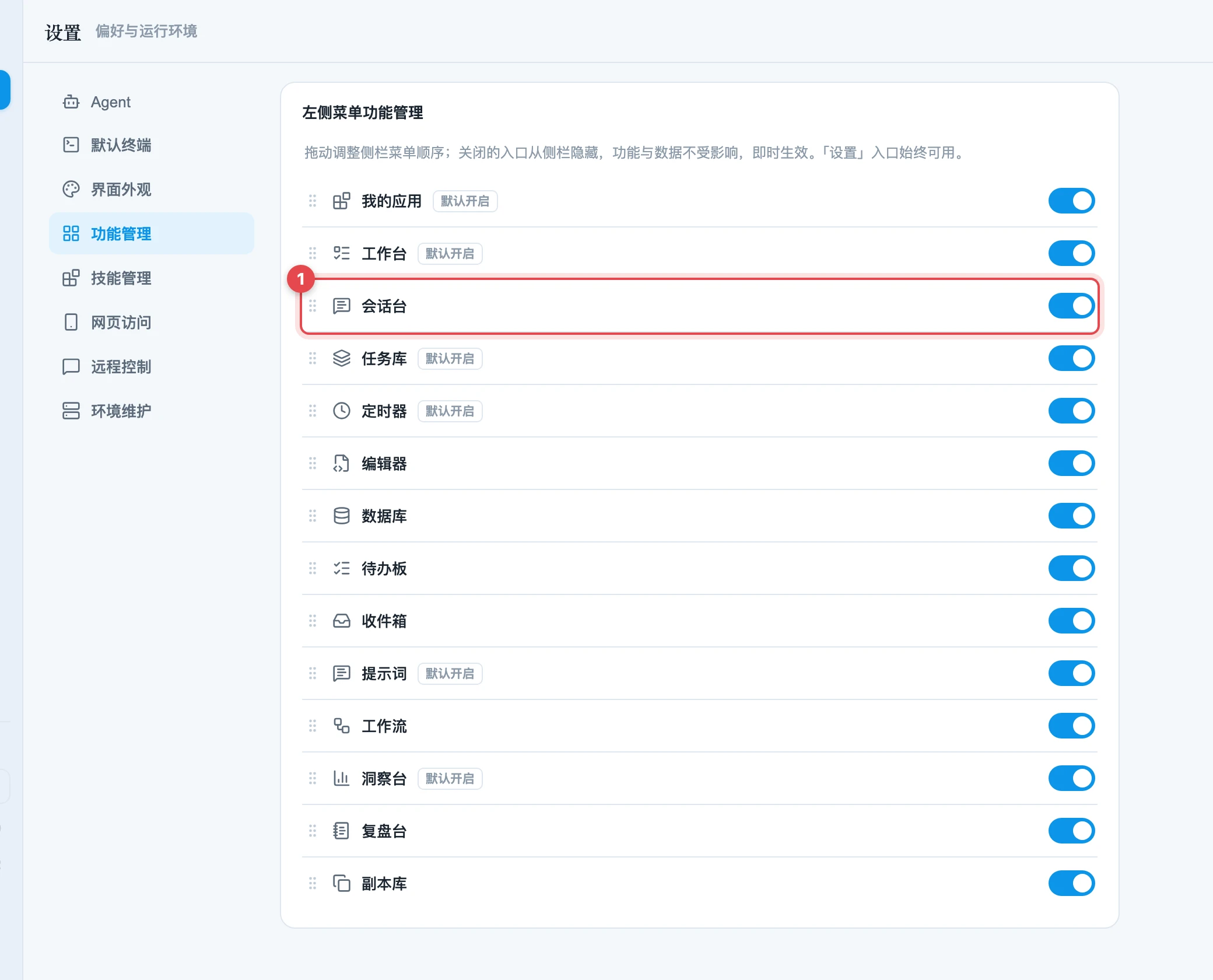Click the 工作台 list icon
The image size is (1213, 980).
click(x=341, y=254)
